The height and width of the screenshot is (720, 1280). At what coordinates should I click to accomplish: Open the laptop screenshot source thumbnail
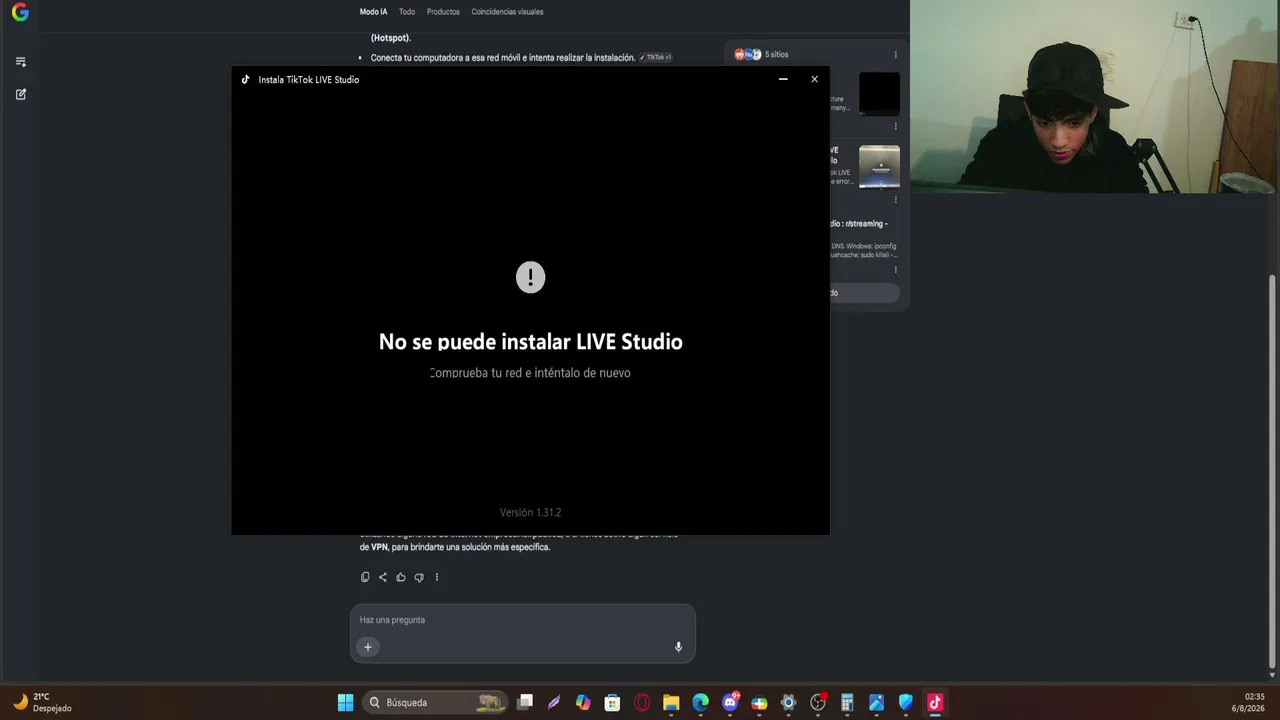pos(879,167)
